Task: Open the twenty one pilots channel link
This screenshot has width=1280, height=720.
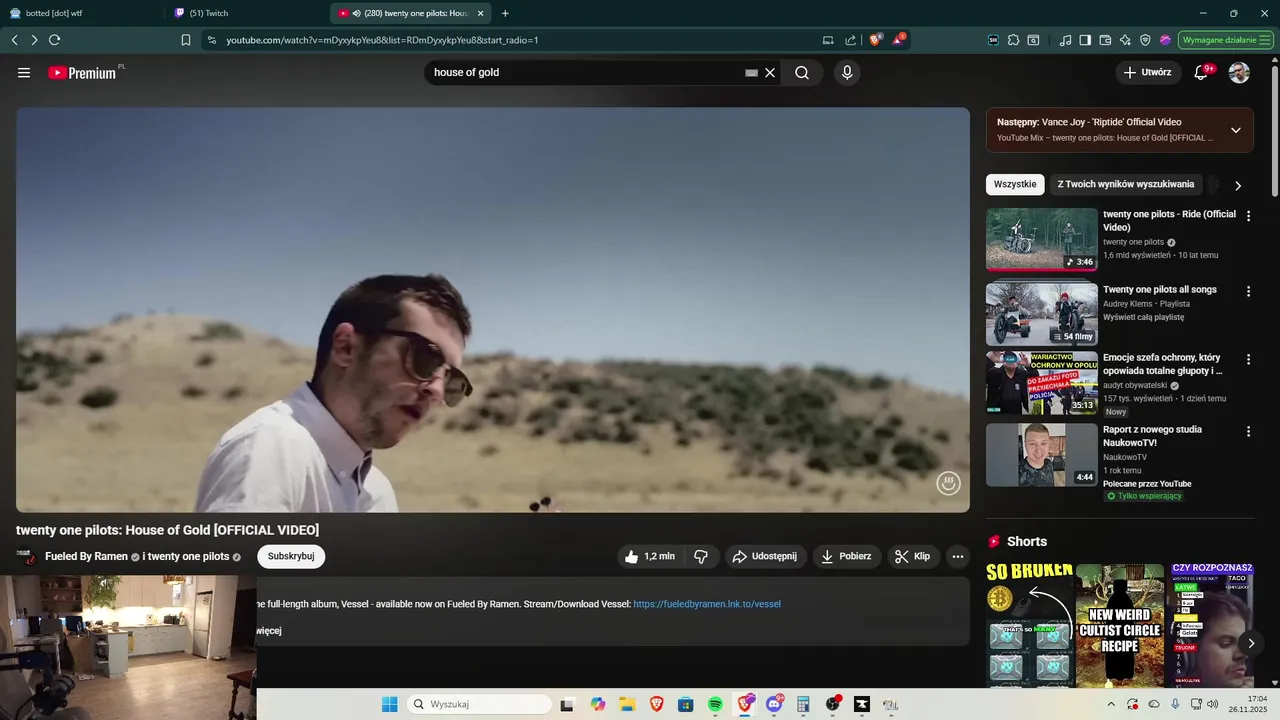Action: (188, 557)
